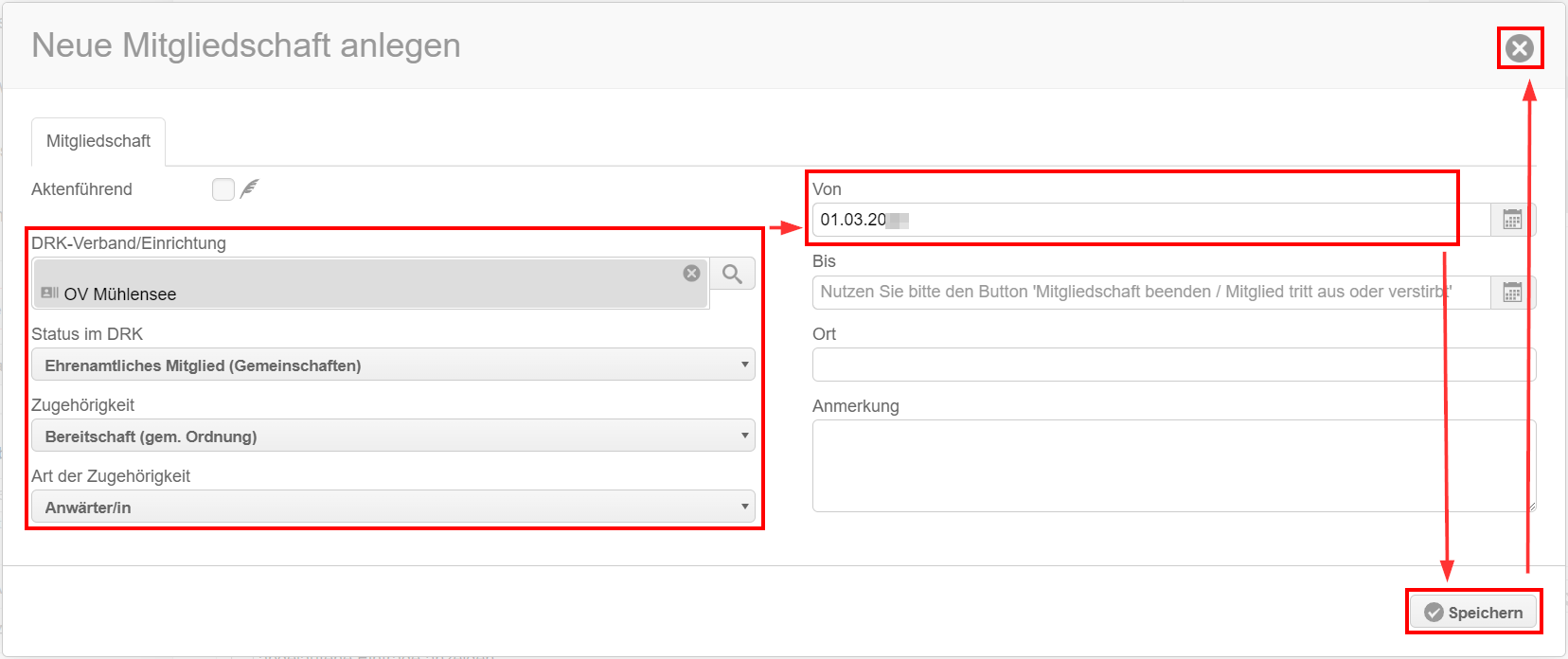
Task: Expand the Zugehörigkeit dropdown
Action: pyautogui.click(x=393, y=436)
